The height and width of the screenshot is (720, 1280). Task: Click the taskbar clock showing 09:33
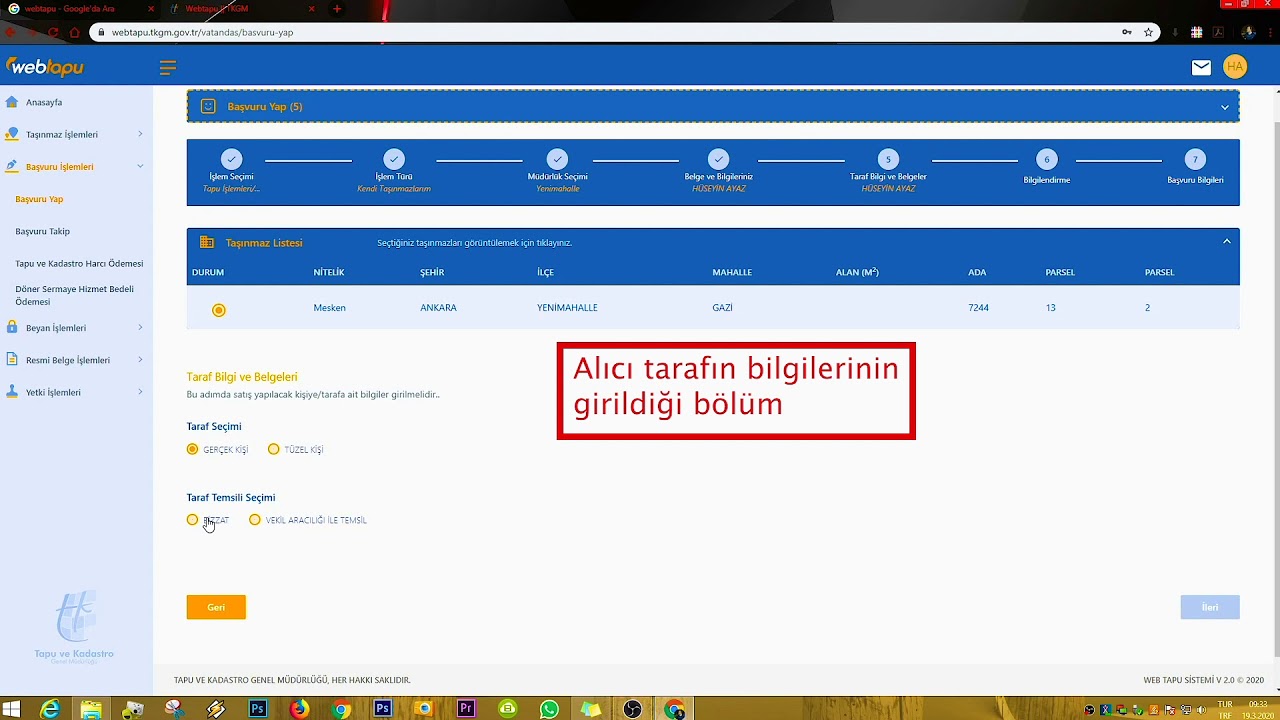click(x=1257, y=704)
